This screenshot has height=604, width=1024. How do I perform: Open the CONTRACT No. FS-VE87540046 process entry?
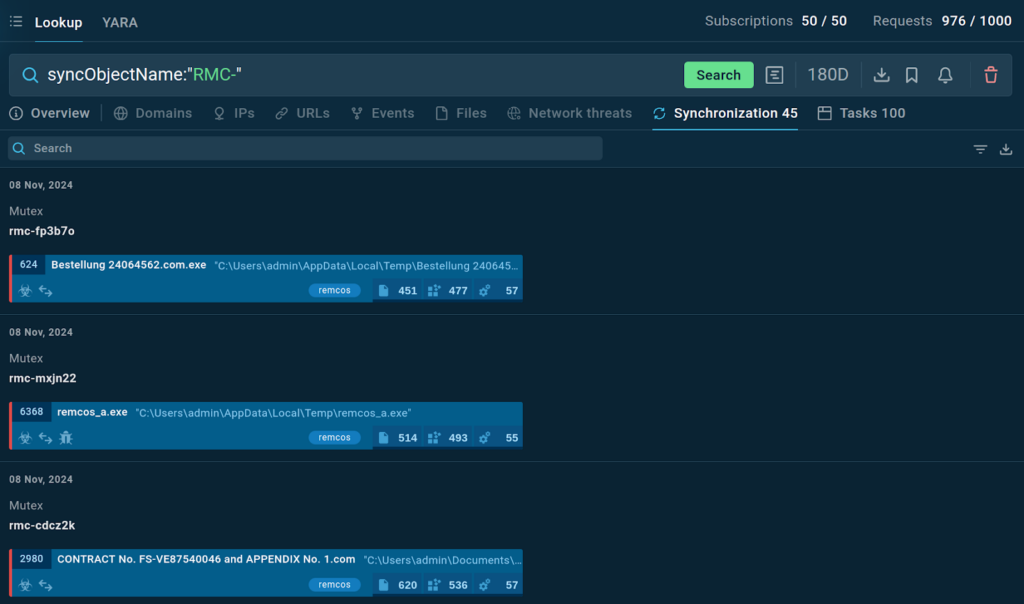pyautogui.click(x=205, y=559)
